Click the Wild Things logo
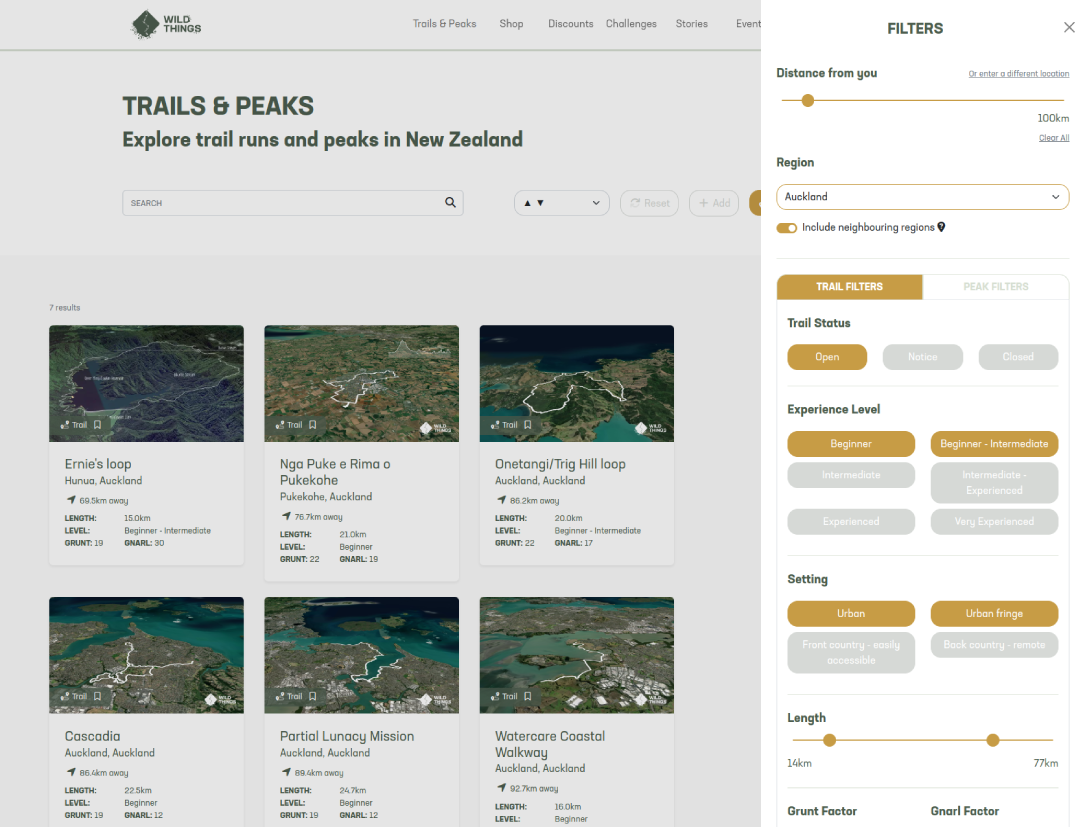Screen dimensions: 1085x827 point(166,24)
